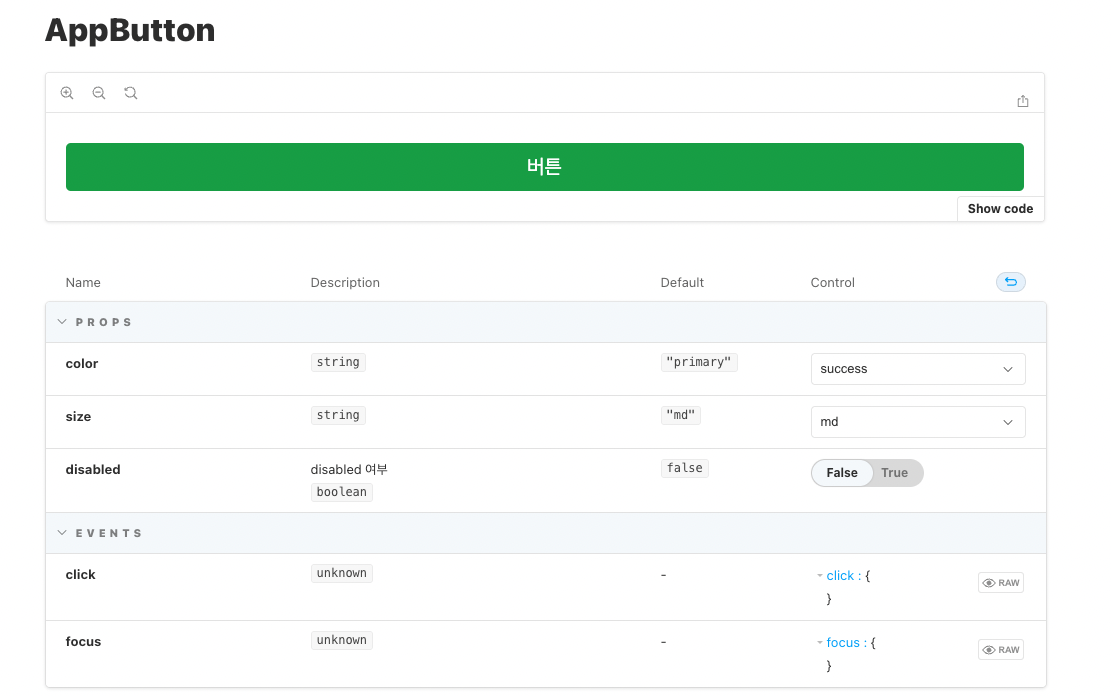
Task: Click the "md" default value
Action: pyautogui.click(x=680, y=415)
